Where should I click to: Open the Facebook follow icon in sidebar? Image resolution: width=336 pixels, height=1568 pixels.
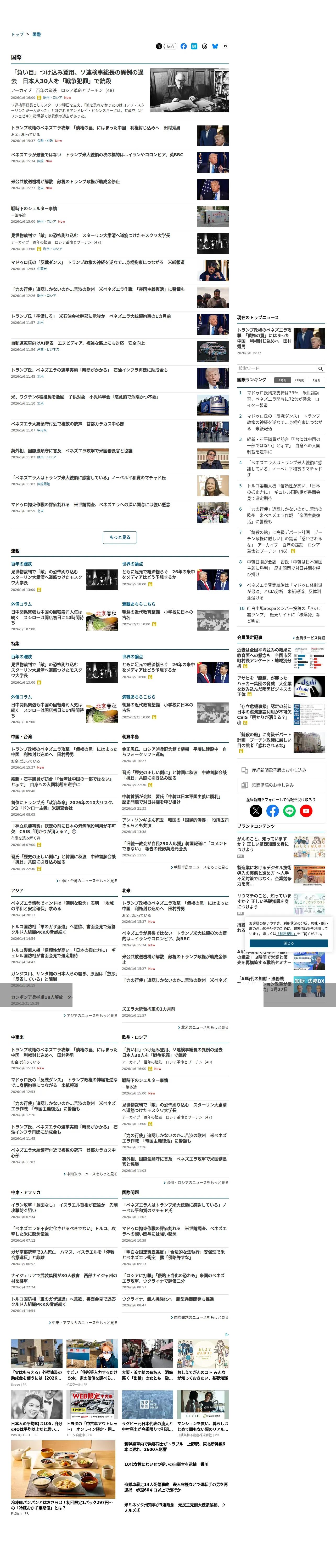click(x=273, y=811)
